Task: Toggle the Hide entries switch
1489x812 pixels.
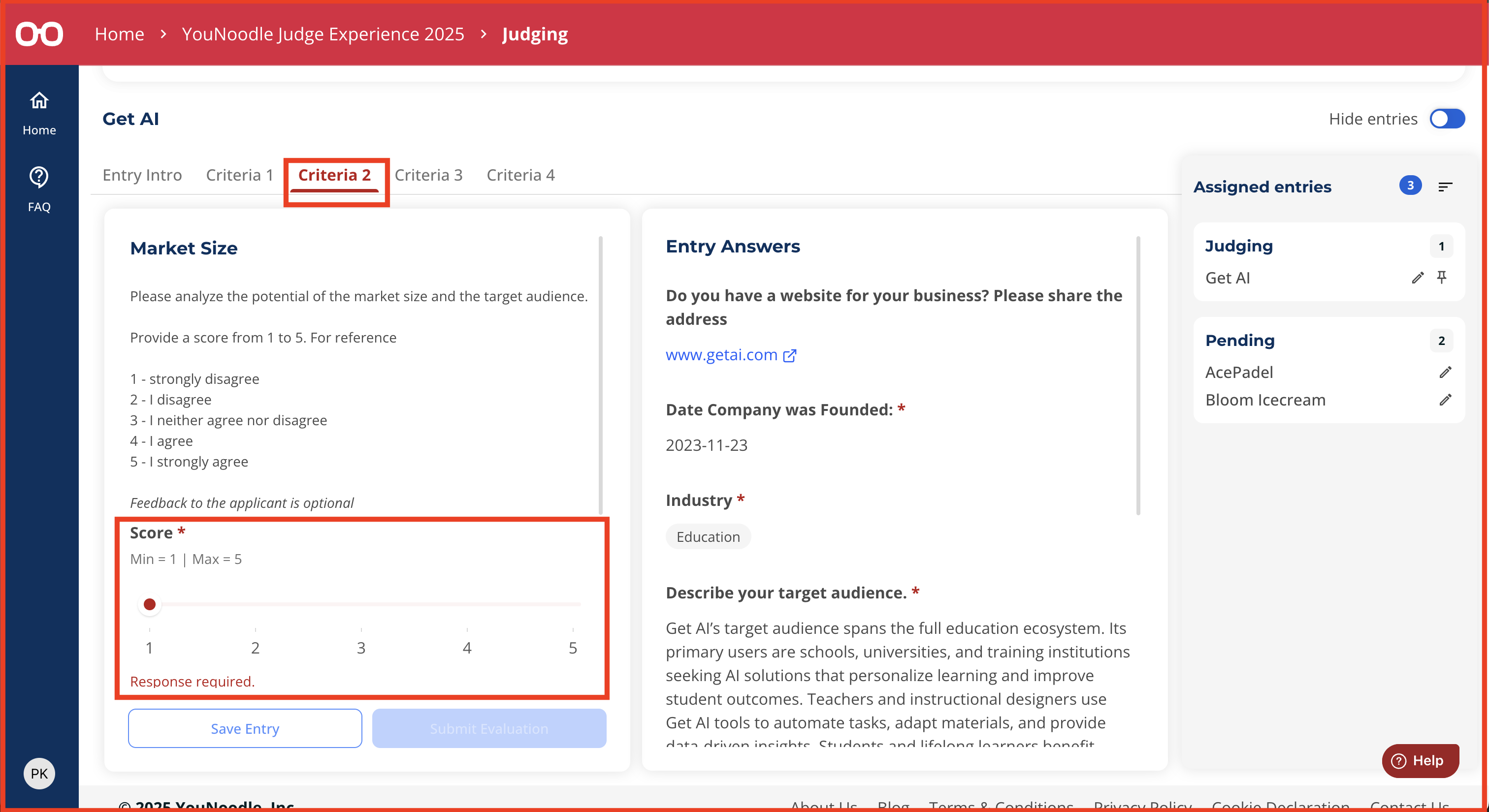Action: click(1447, 119)
